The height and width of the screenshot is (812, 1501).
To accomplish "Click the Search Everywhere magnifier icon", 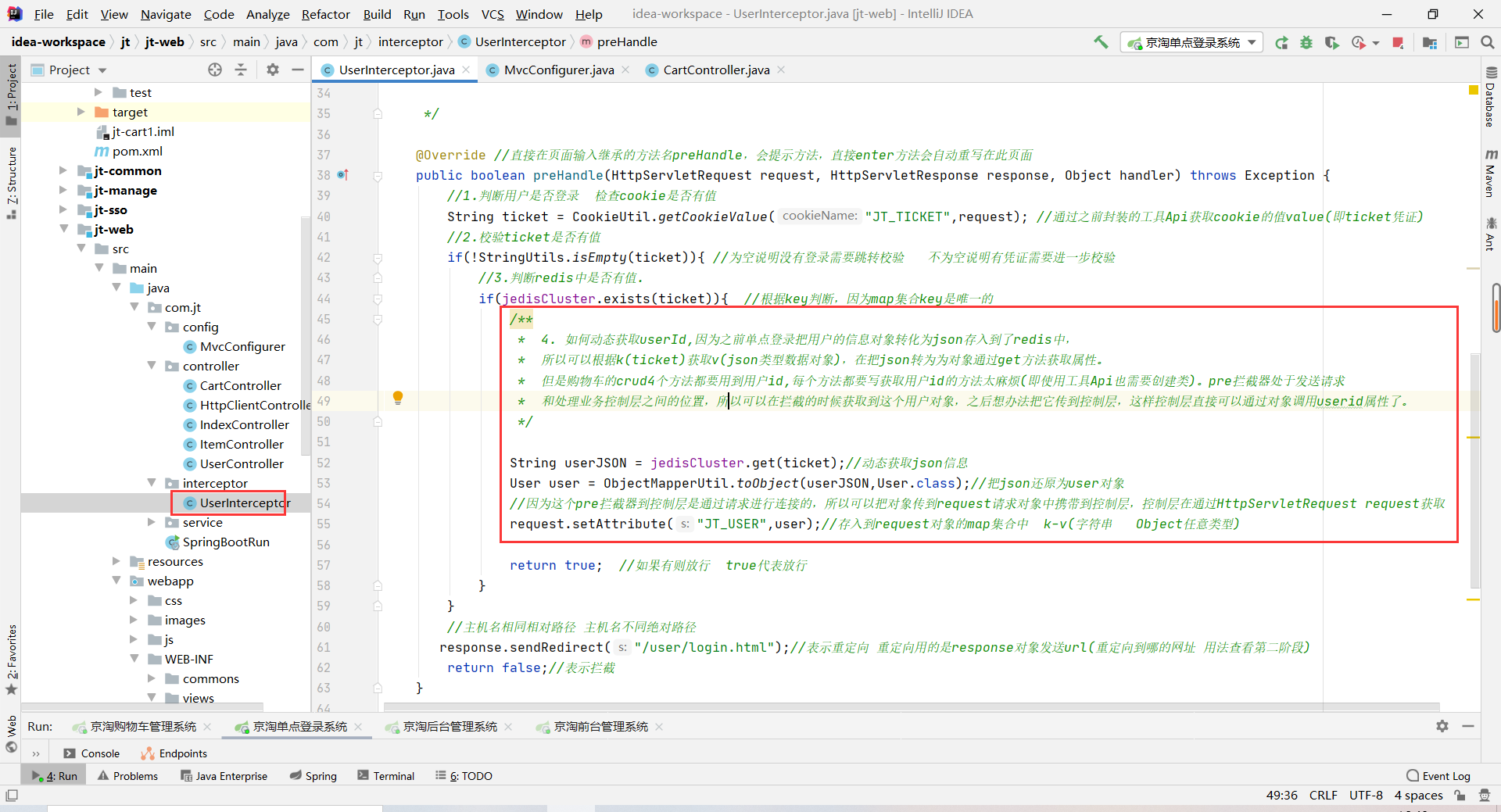I will (x=1487, y=42).
